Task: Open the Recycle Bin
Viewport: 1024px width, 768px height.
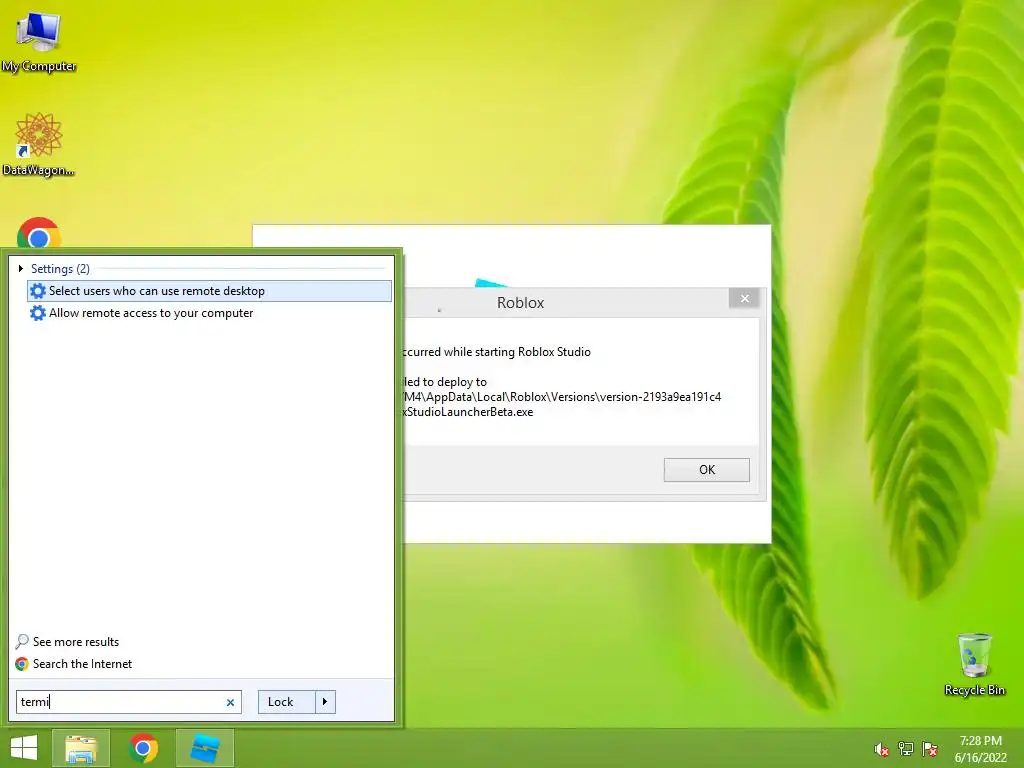Action: click(974, 664)
